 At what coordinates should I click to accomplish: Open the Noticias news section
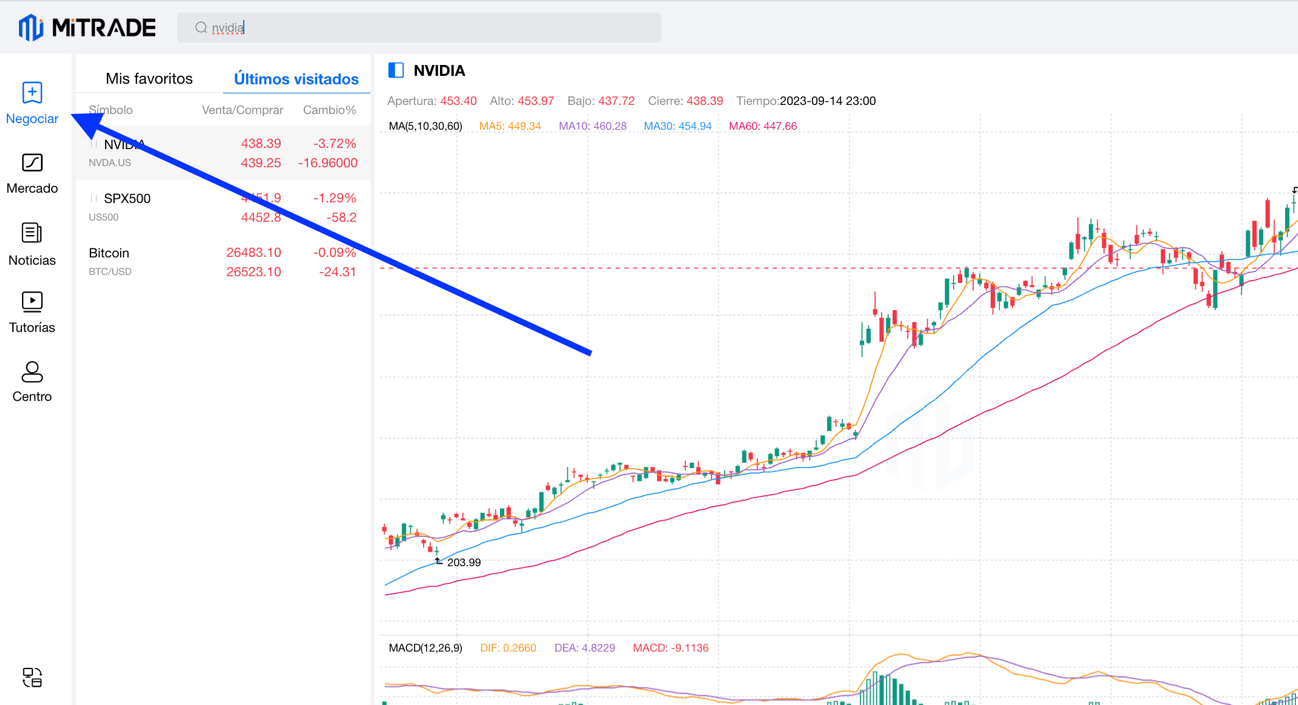pos(32,244)
